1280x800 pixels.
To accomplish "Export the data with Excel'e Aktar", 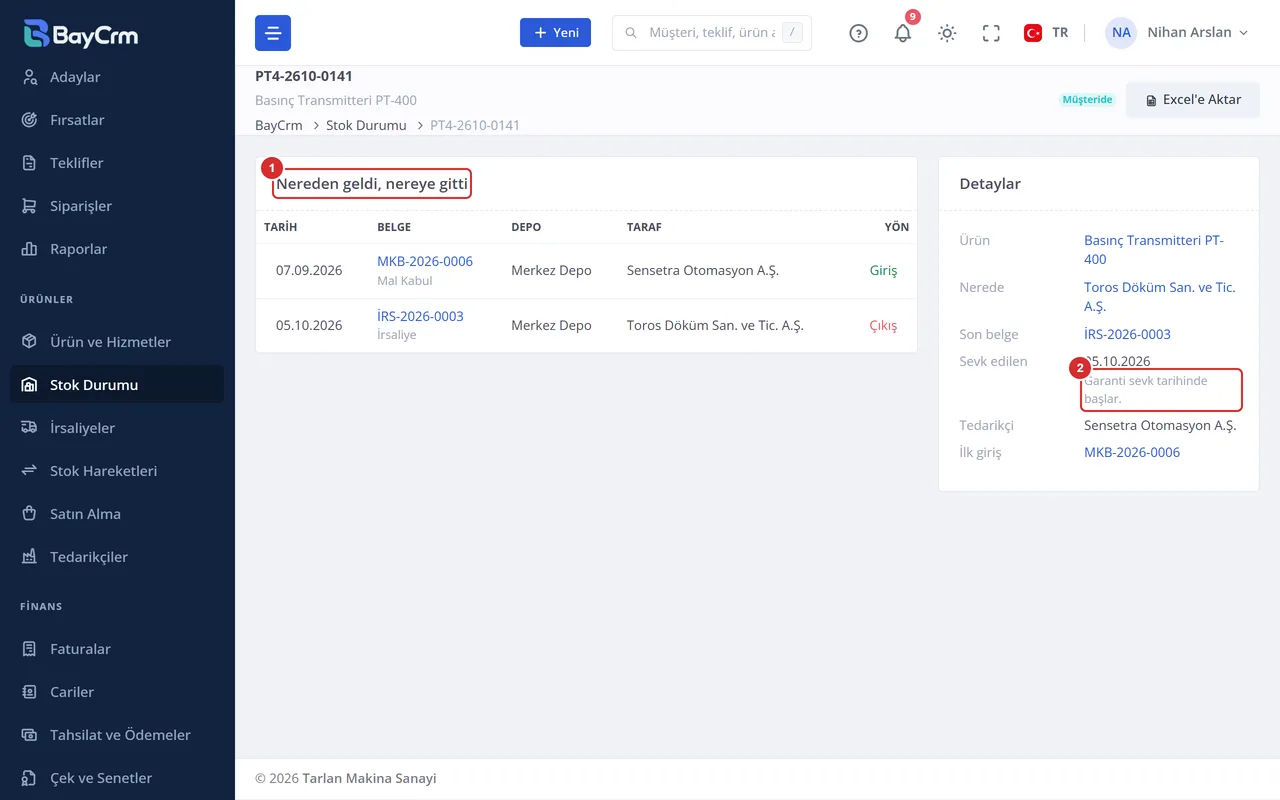I will point(1193,100).
